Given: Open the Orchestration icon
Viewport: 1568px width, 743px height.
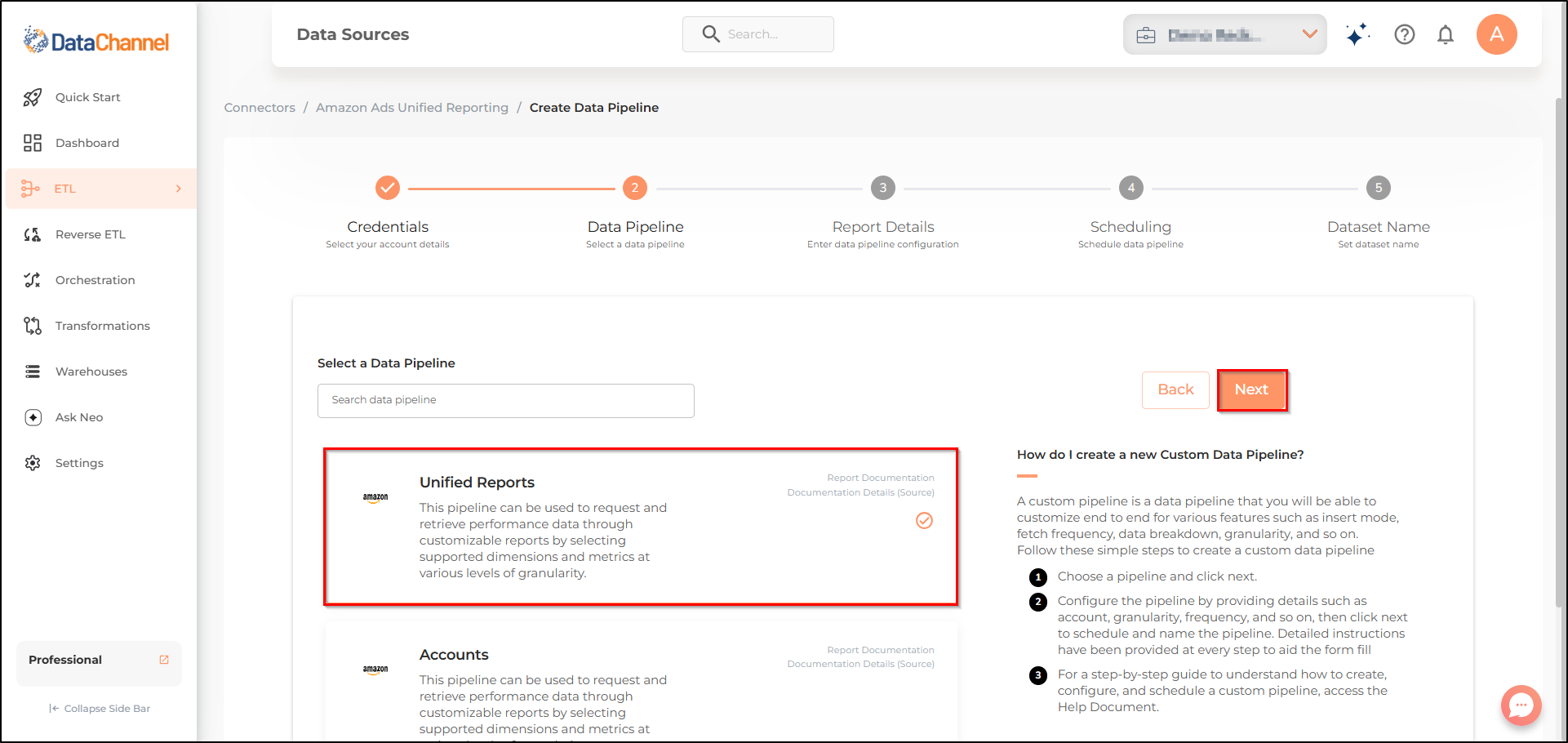Looking at the screenshot, I should 33,280.
